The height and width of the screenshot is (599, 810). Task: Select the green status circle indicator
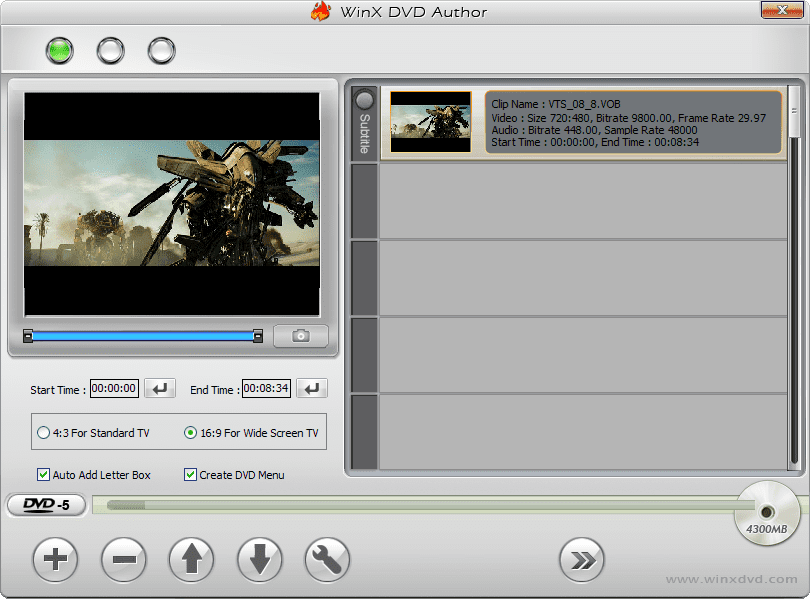point(59,49)
